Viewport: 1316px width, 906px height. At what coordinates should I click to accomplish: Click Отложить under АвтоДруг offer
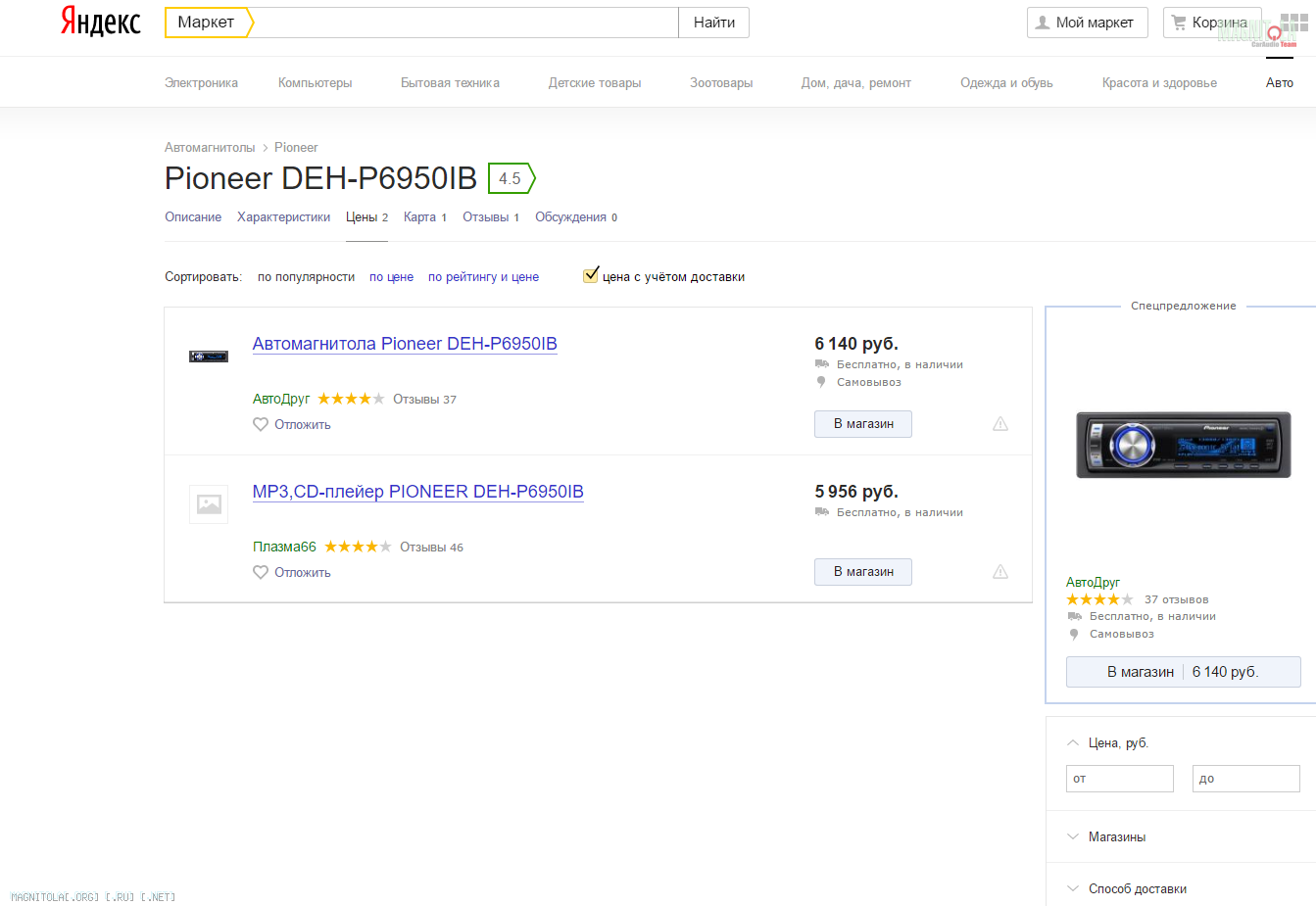click(x=303, y=425)
